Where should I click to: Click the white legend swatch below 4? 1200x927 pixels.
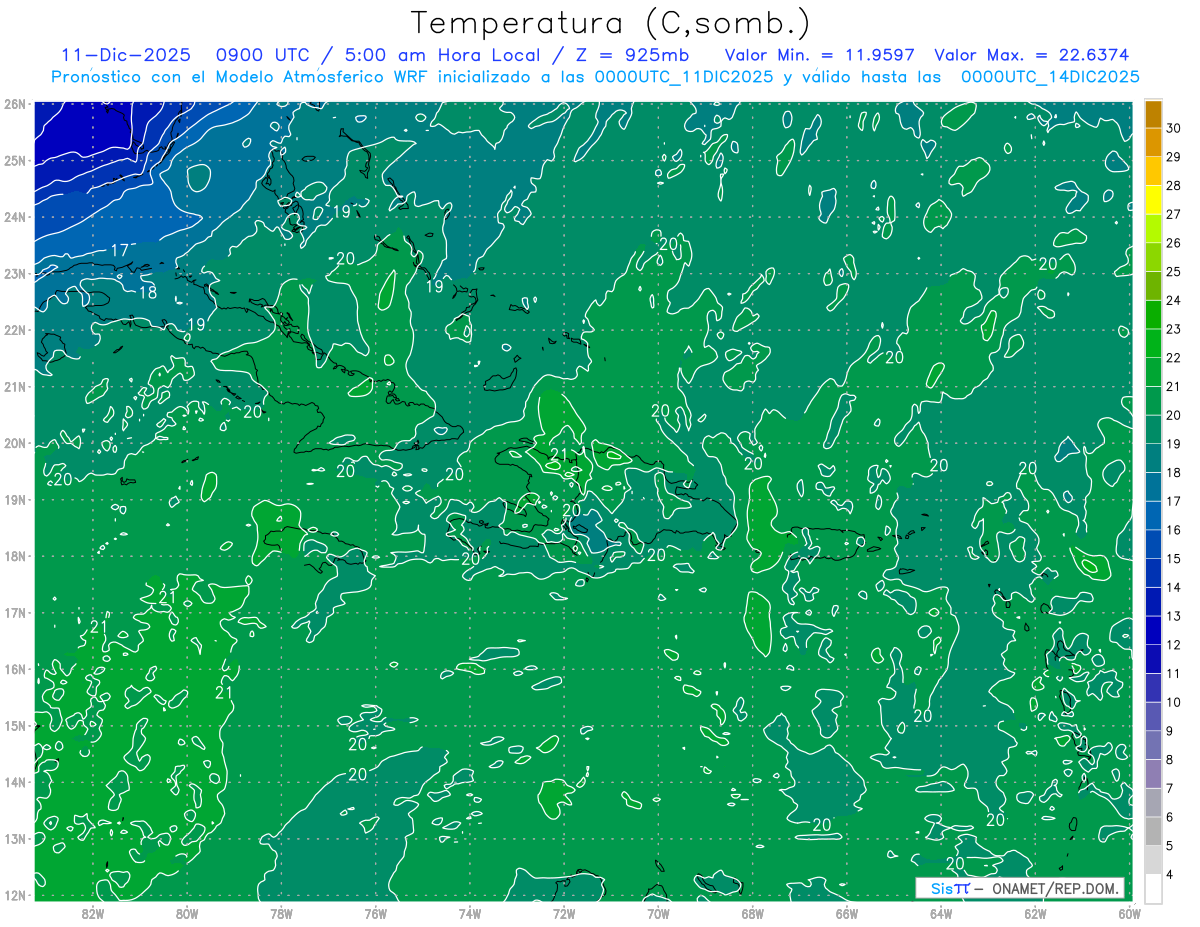(x=1154, y=889)
